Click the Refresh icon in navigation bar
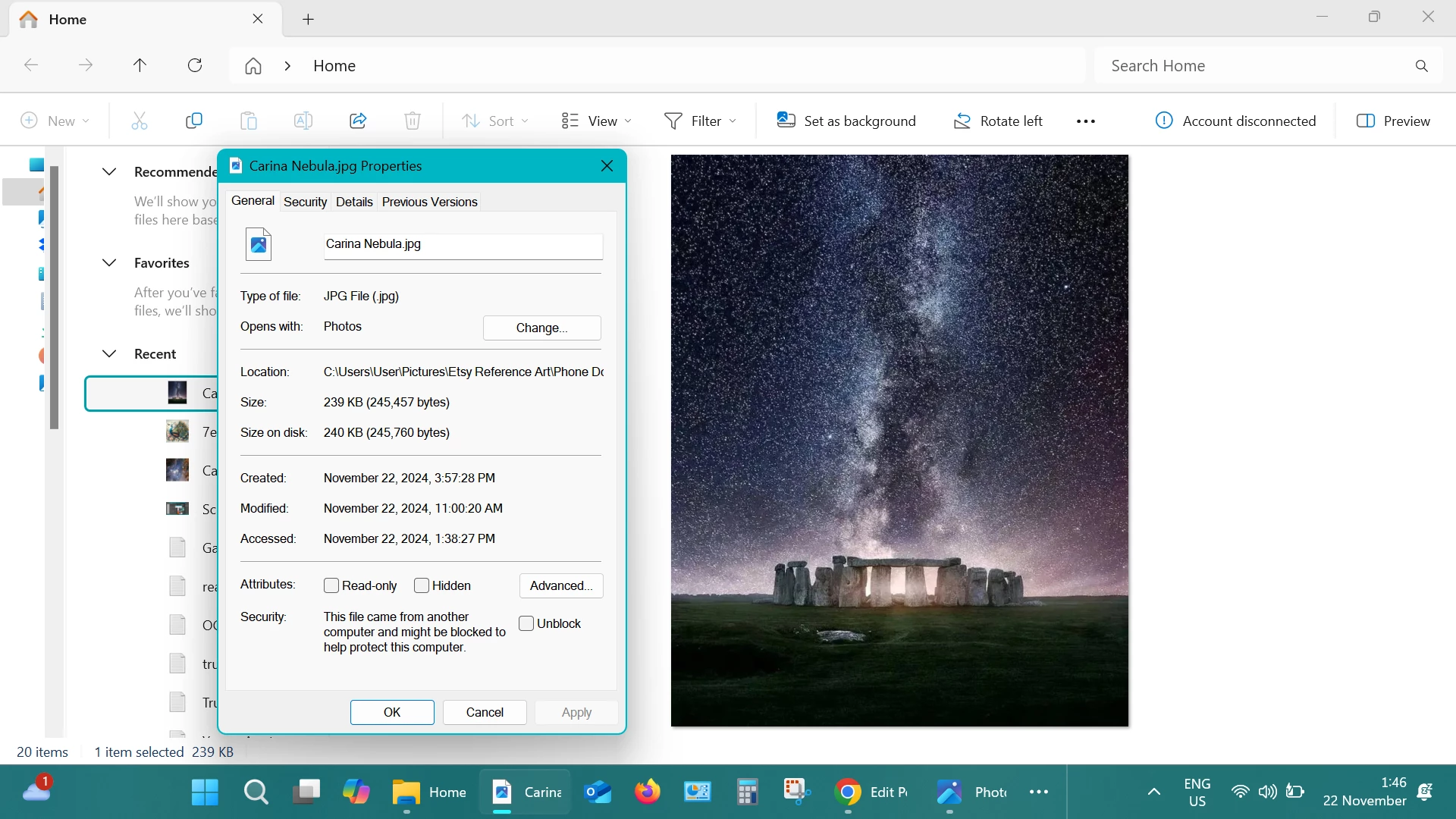Image resolution: width=1456 pixels, height=819 pixels. (x=195, y=65)
